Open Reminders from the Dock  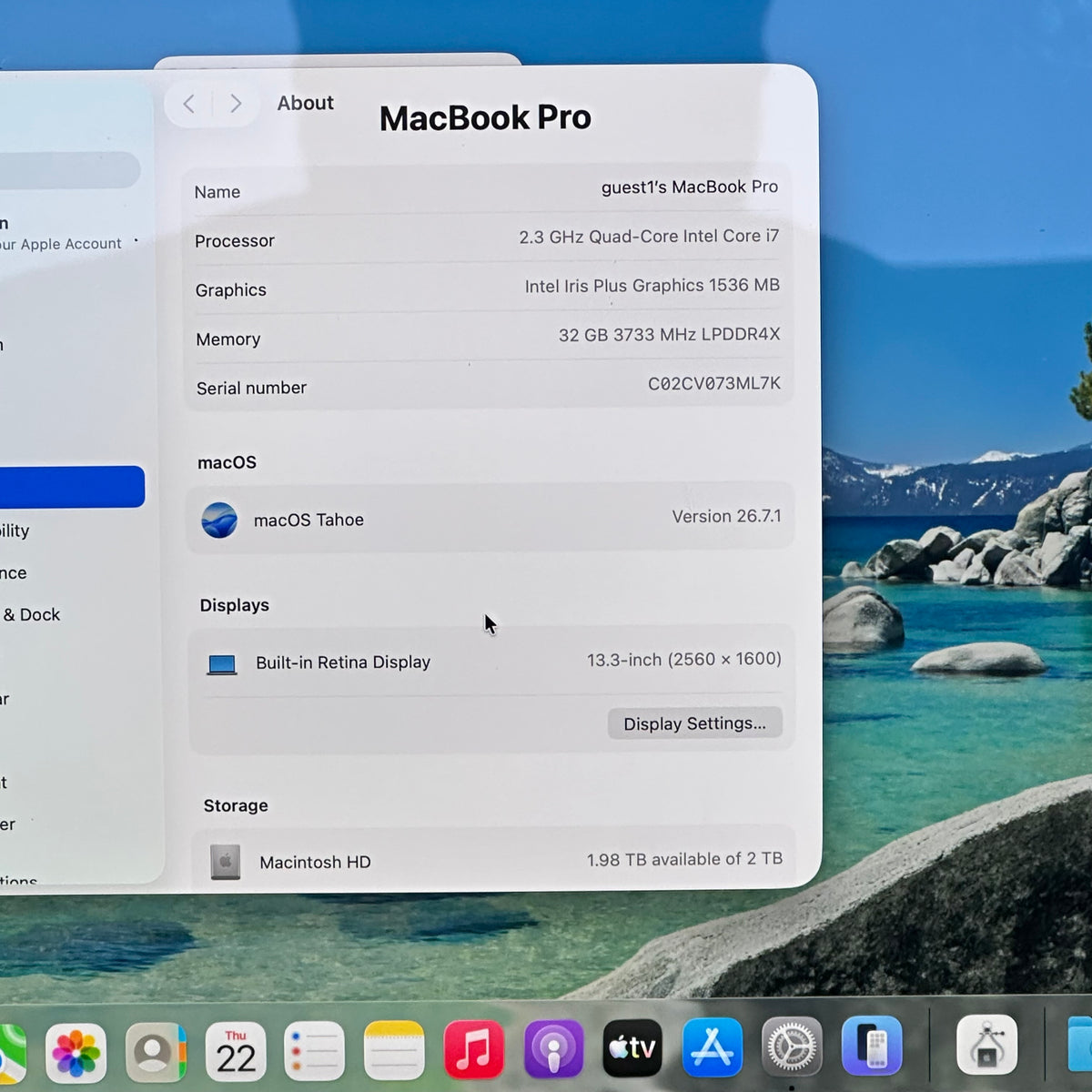click(315, 1052)
